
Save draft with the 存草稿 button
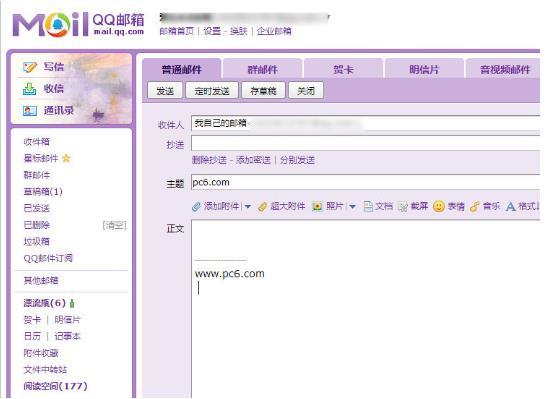pyautogui.click(x=263, y=91)
